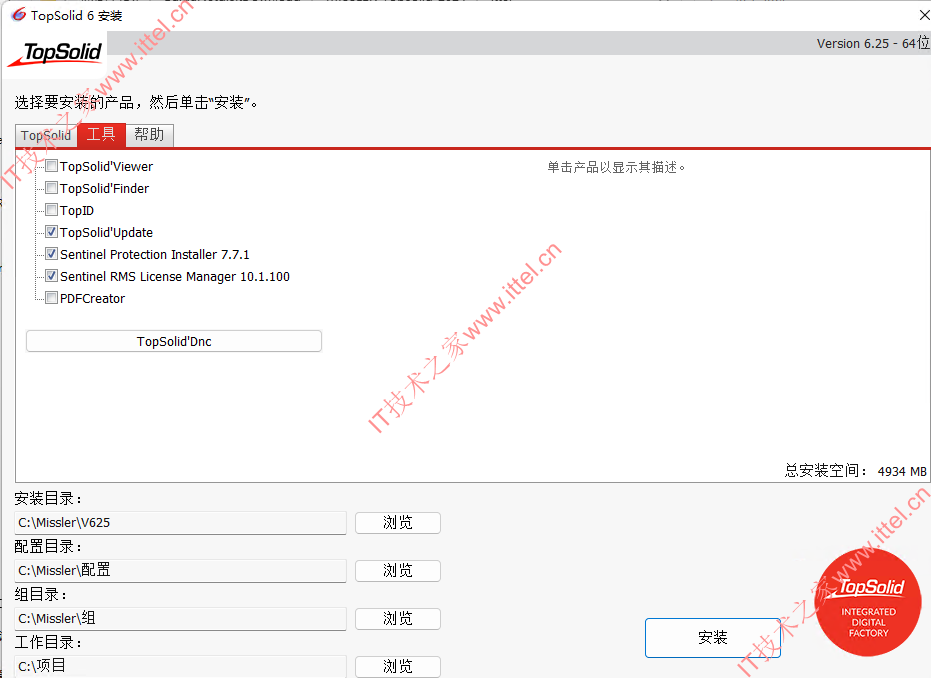Click the TopSolid'Dnc button

174,341
